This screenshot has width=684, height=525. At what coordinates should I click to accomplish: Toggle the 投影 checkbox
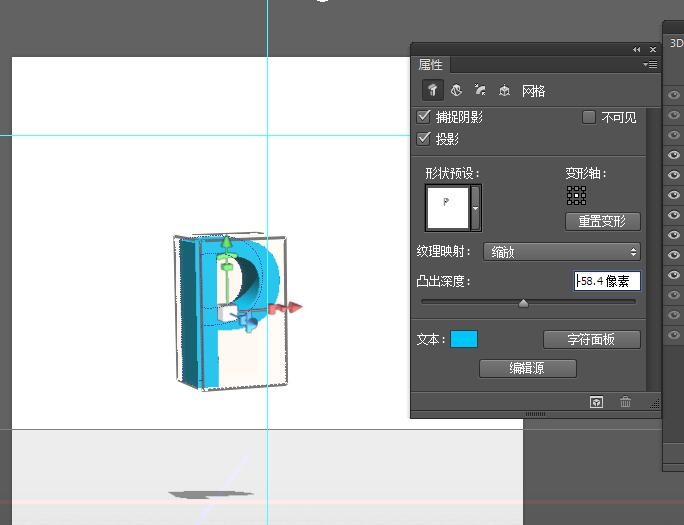point(424,139)
